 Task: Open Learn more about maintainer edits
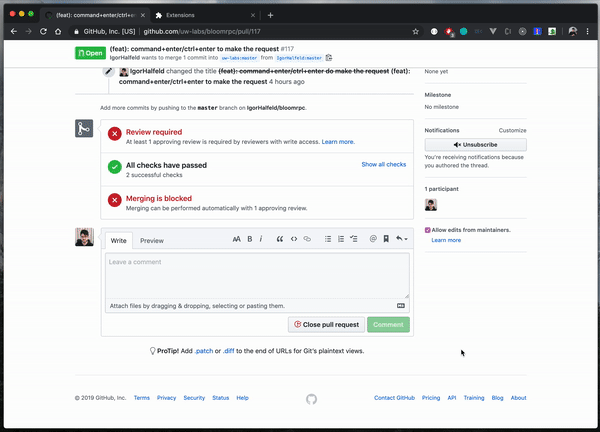point(446,240)
